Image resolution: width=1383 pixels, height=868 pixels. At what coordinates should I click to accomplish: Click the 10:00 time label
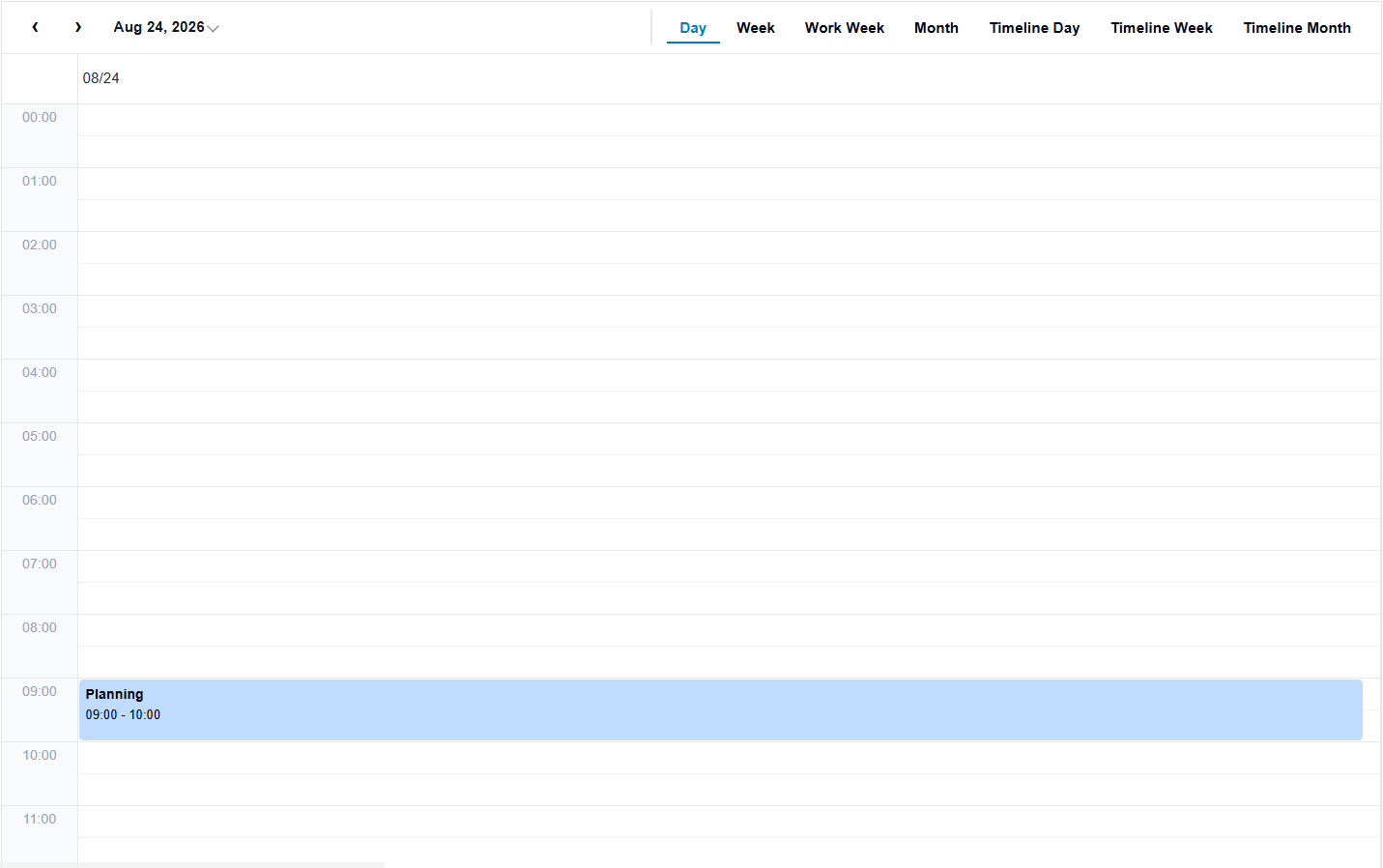[x=40, y=755]
